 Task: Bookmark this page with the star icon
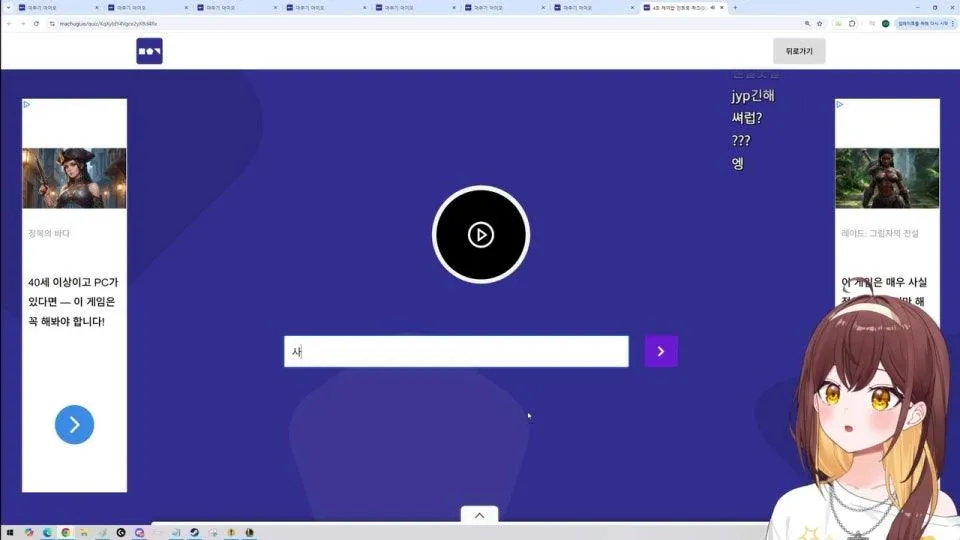[x=819, y=23]
